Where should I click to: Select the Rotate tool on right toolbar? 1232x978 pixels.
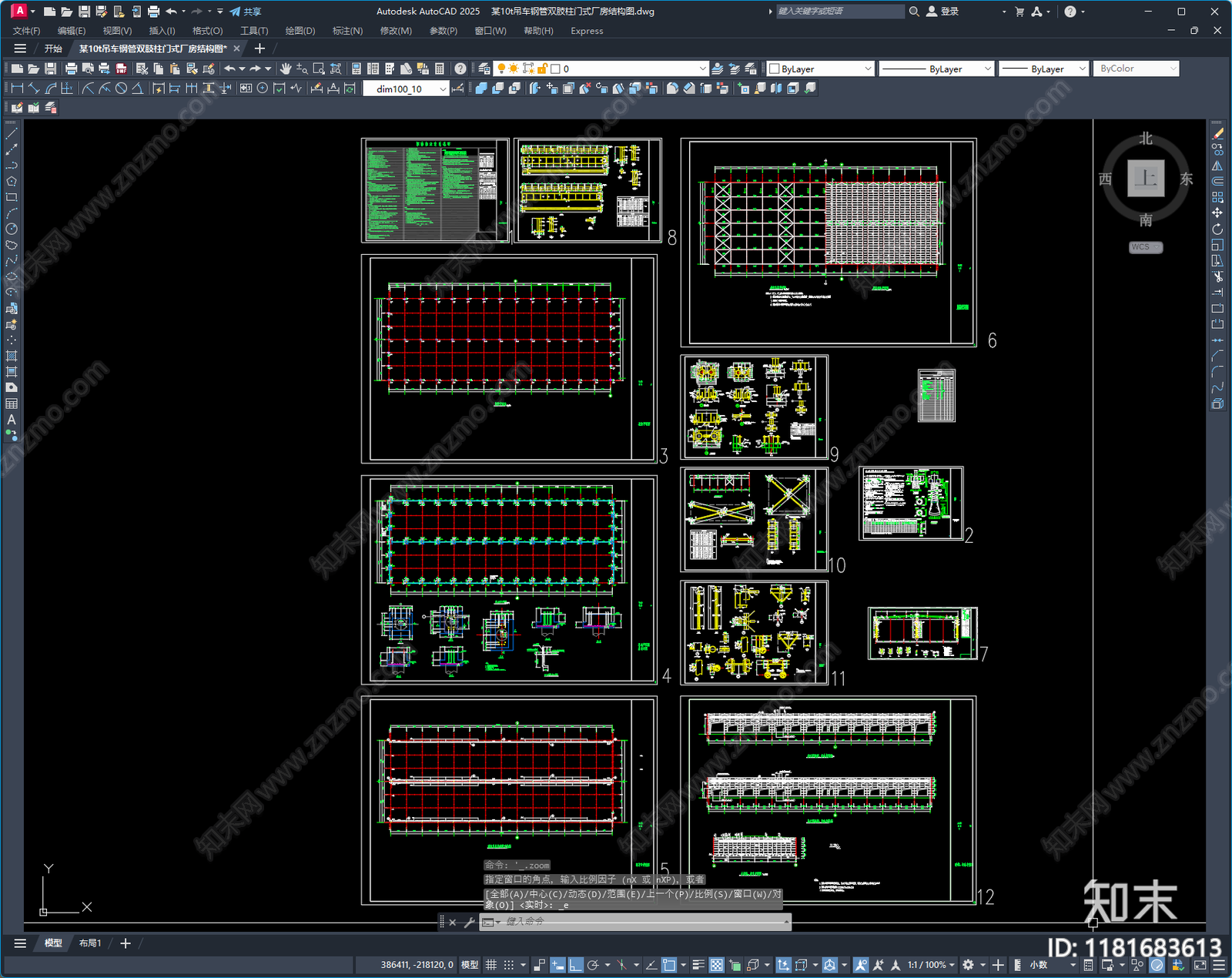1217,229
